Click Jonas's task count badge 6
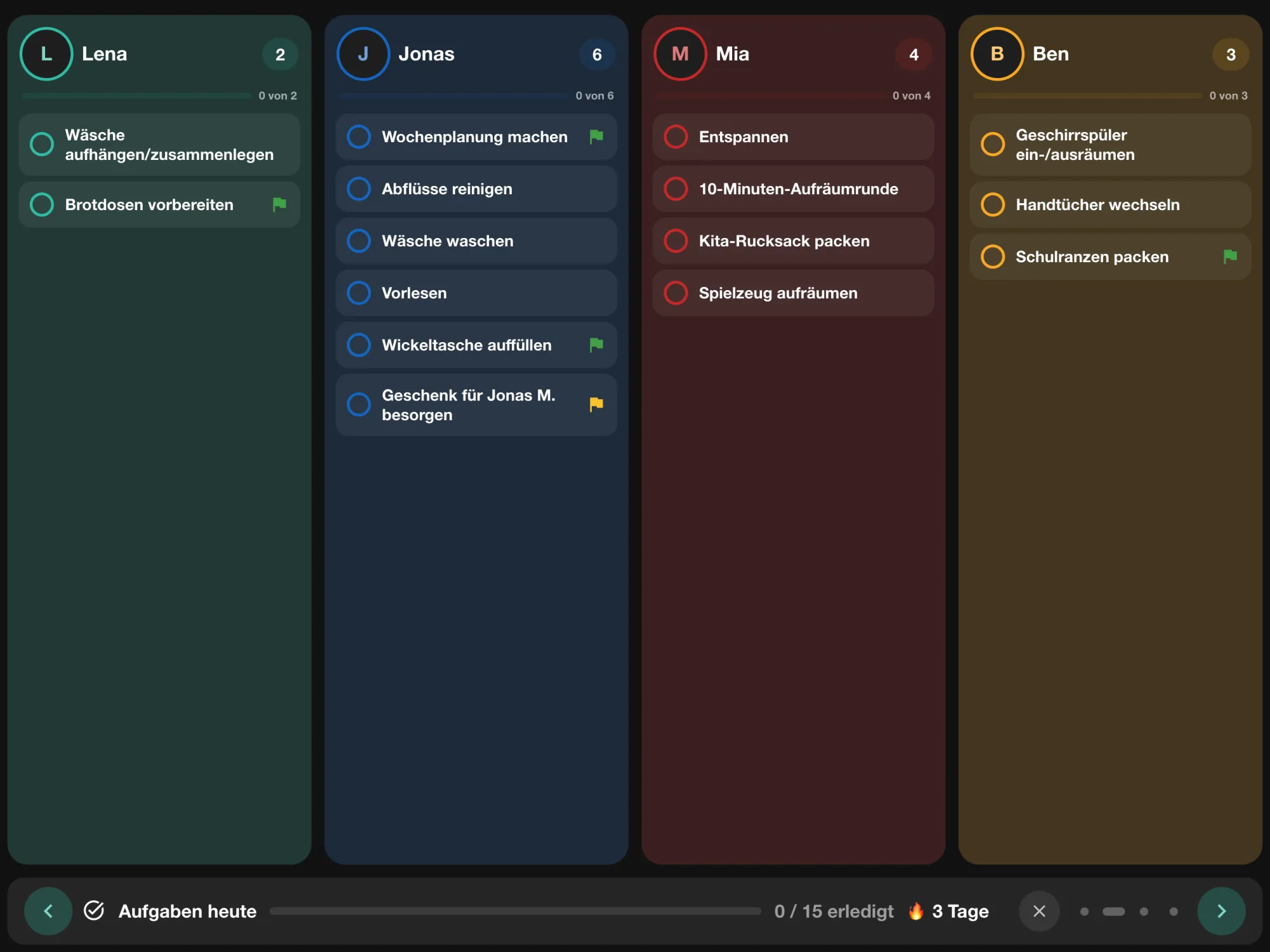 click(597, 55)
